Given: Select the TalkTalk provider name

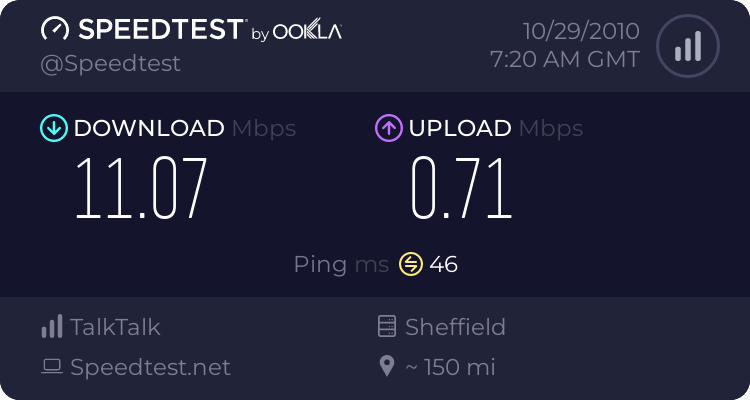Looking at the screenshot, I should [115, 327].
